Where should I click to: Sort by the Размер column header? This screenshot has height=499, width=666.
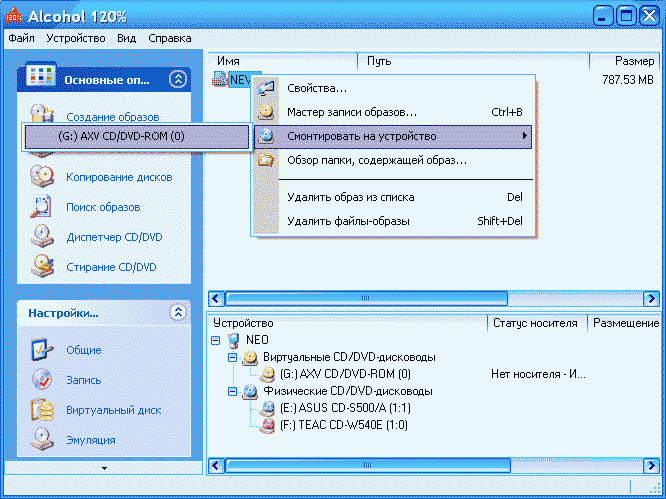pyautogui.click(x=625, y=61)
